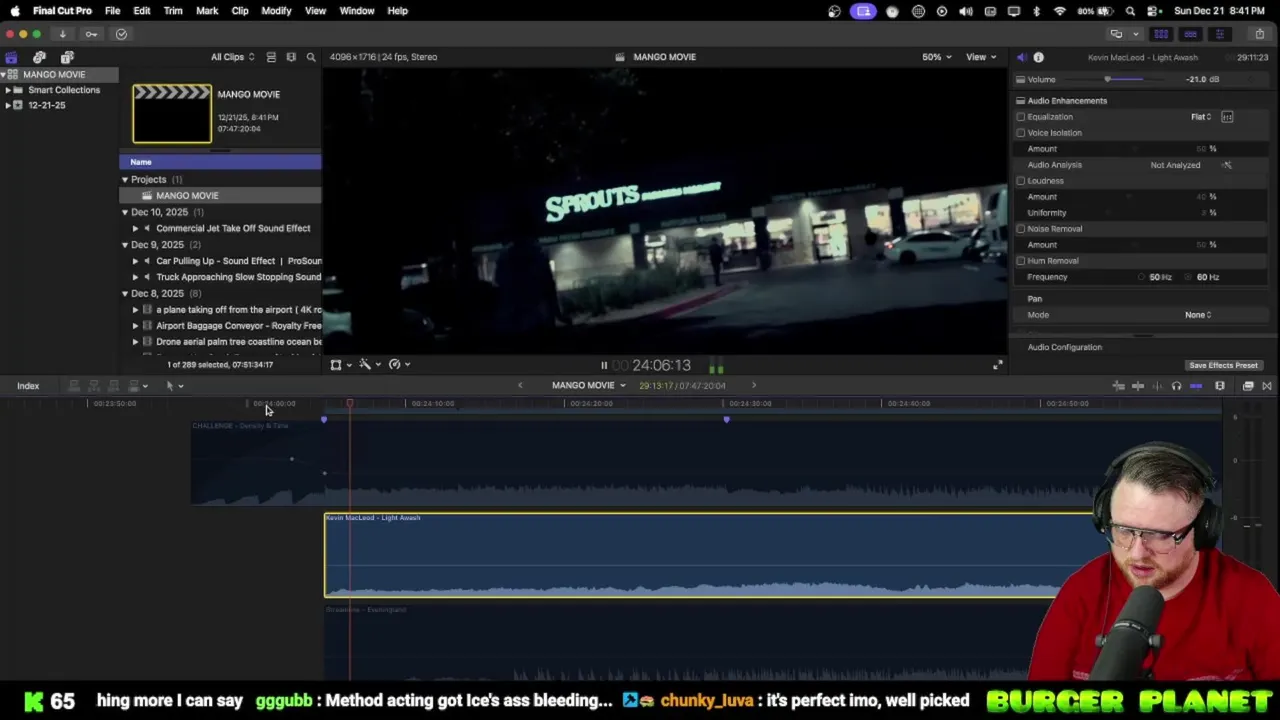This screenshot has height=720, width=1280.
Task: Click the Name column header
Action: coord(220,162)
